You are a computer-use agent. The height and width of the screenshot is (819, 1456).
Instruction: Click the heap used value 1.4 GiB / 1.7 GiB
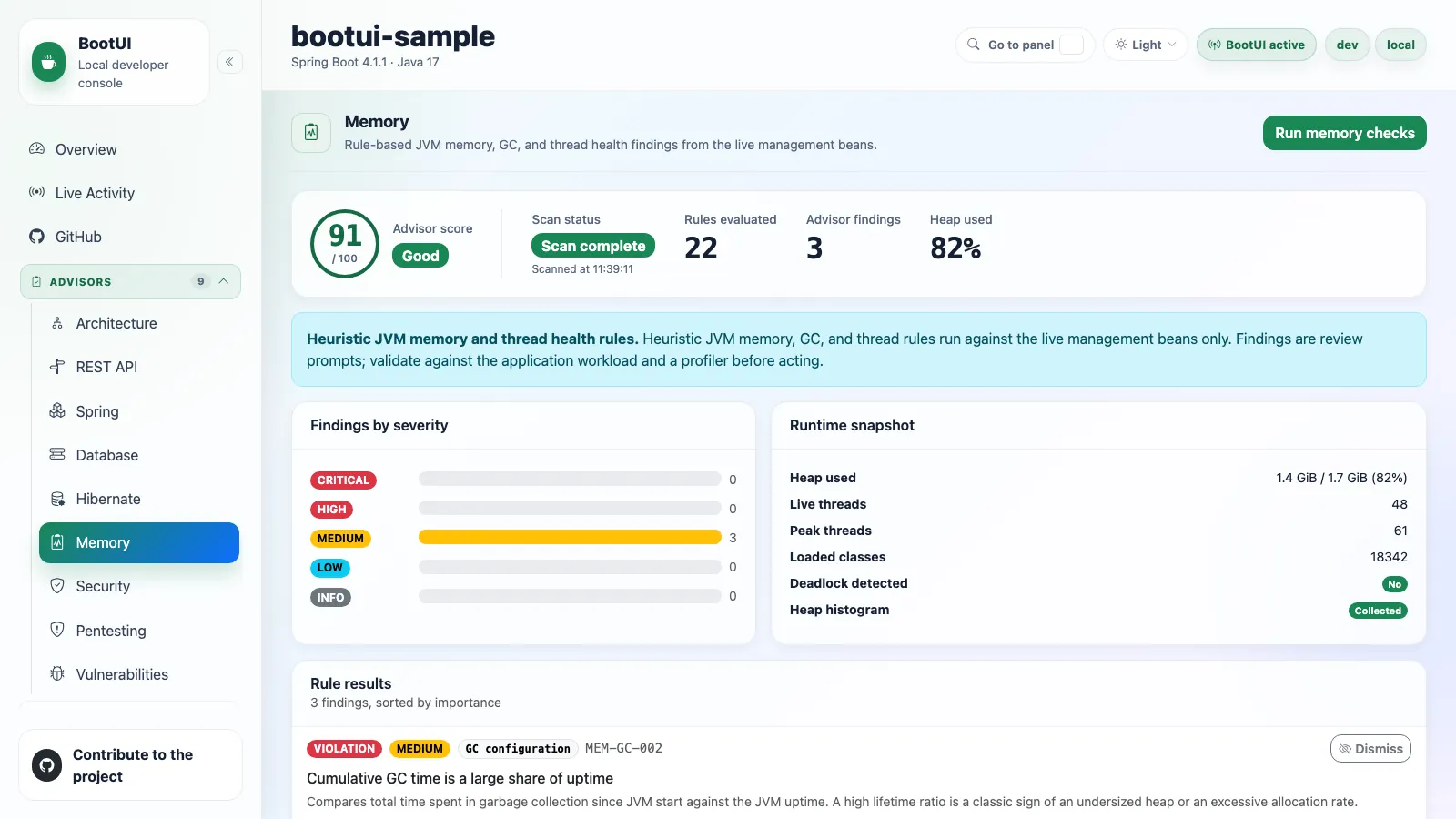click(x=1341, y=478)
